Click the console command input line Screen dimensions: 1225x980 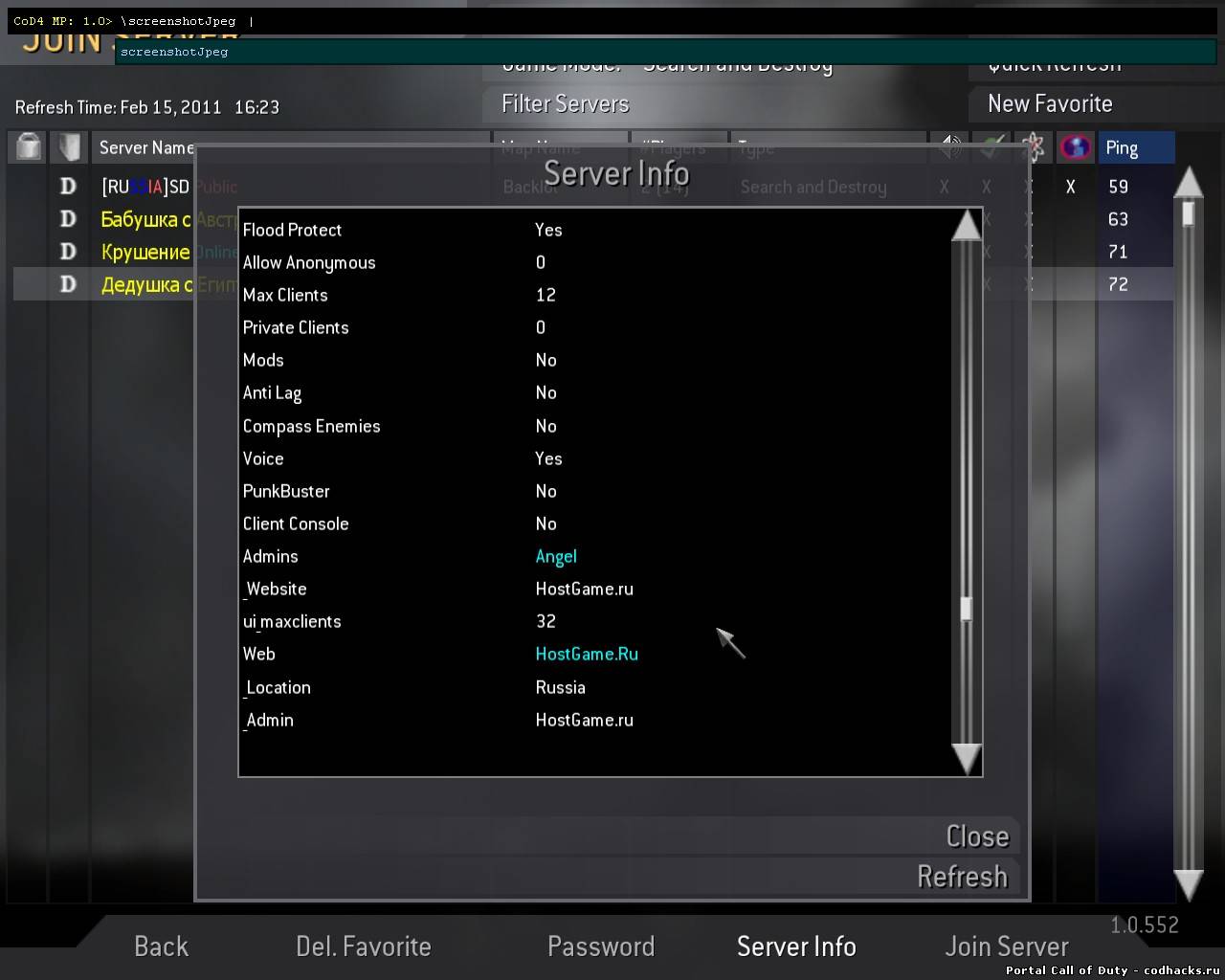tap(612, 21)
